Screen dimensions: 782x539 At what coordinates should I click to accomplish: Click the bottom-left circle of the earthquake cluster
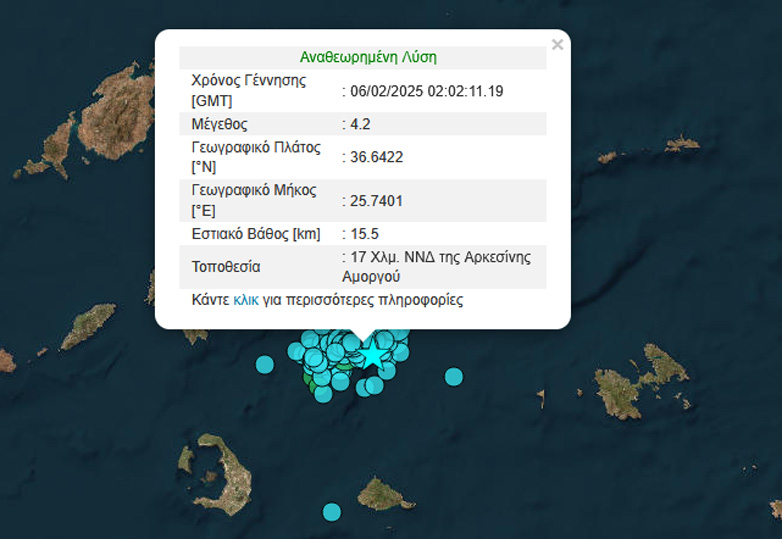[x=323, y=394]
